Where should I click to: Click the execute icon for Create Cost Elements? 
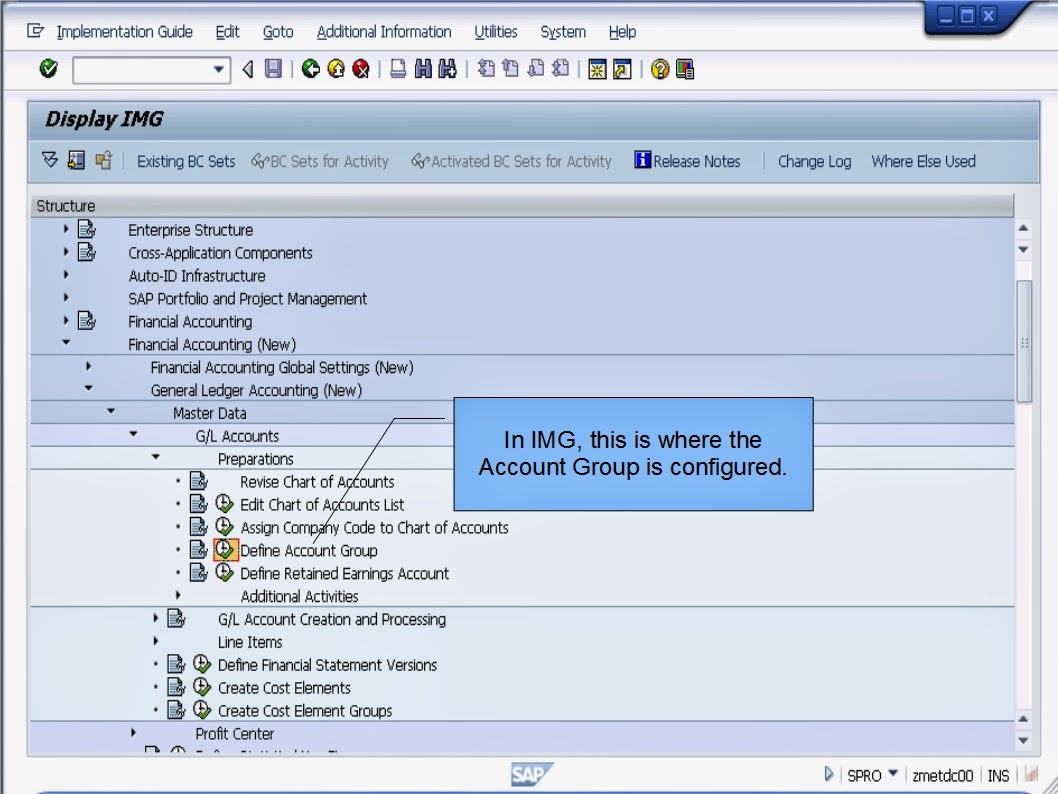[x=202, y=687]
